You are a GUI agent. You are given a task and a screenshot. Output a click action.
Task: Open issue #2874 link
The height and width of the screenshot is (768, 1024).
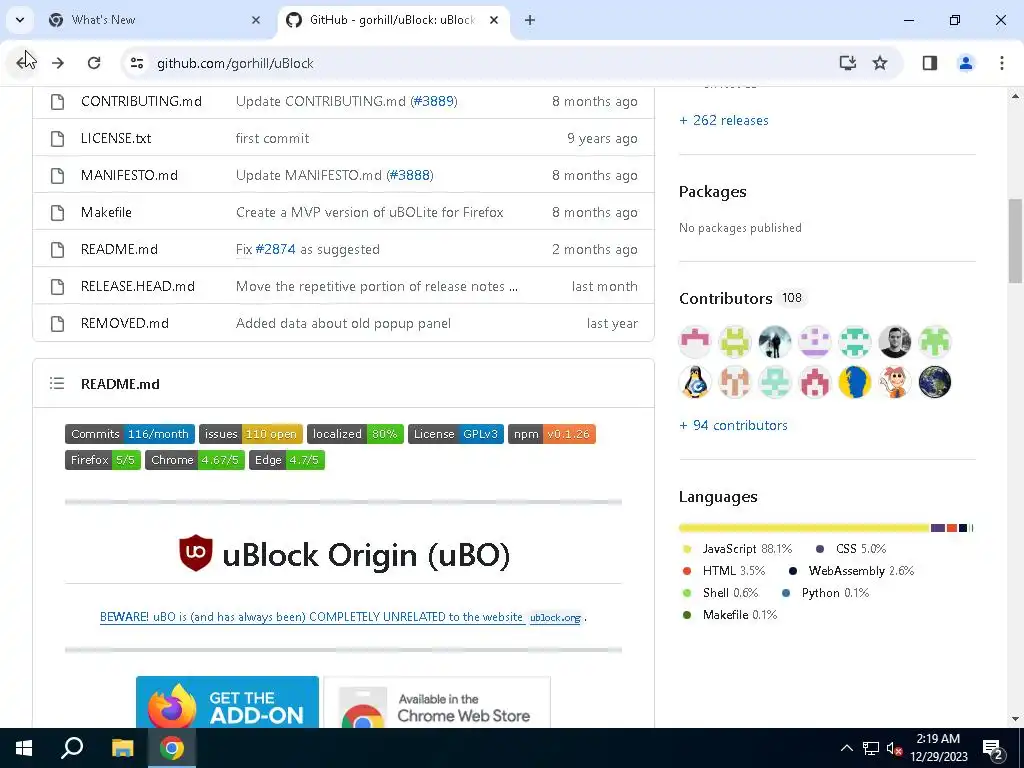(275, 249)
